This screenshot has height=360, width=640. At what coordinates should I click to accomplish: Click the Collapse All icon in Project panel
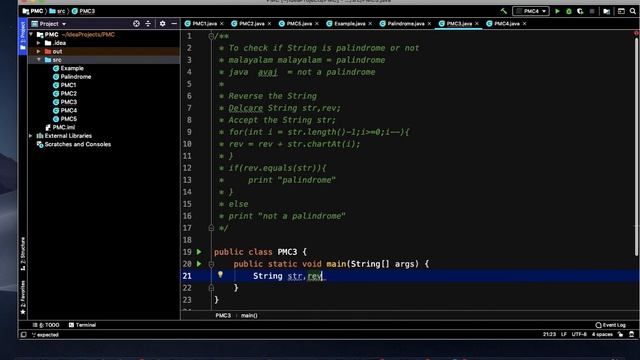(x=148, y=24)
